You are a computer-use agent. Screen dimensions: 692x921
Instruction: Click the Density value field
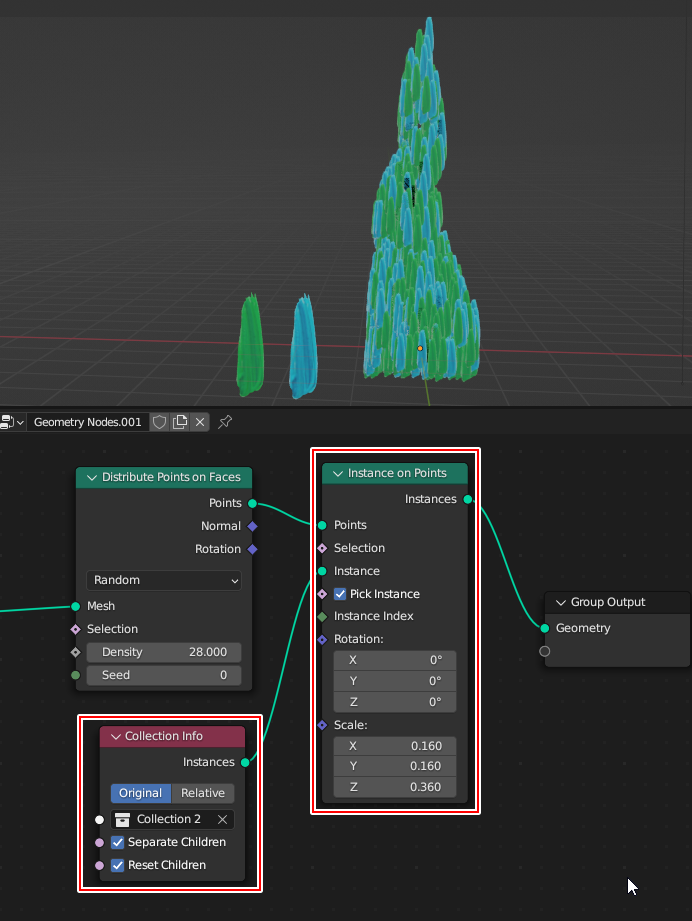pyautogui.click(x=164, y=652)
